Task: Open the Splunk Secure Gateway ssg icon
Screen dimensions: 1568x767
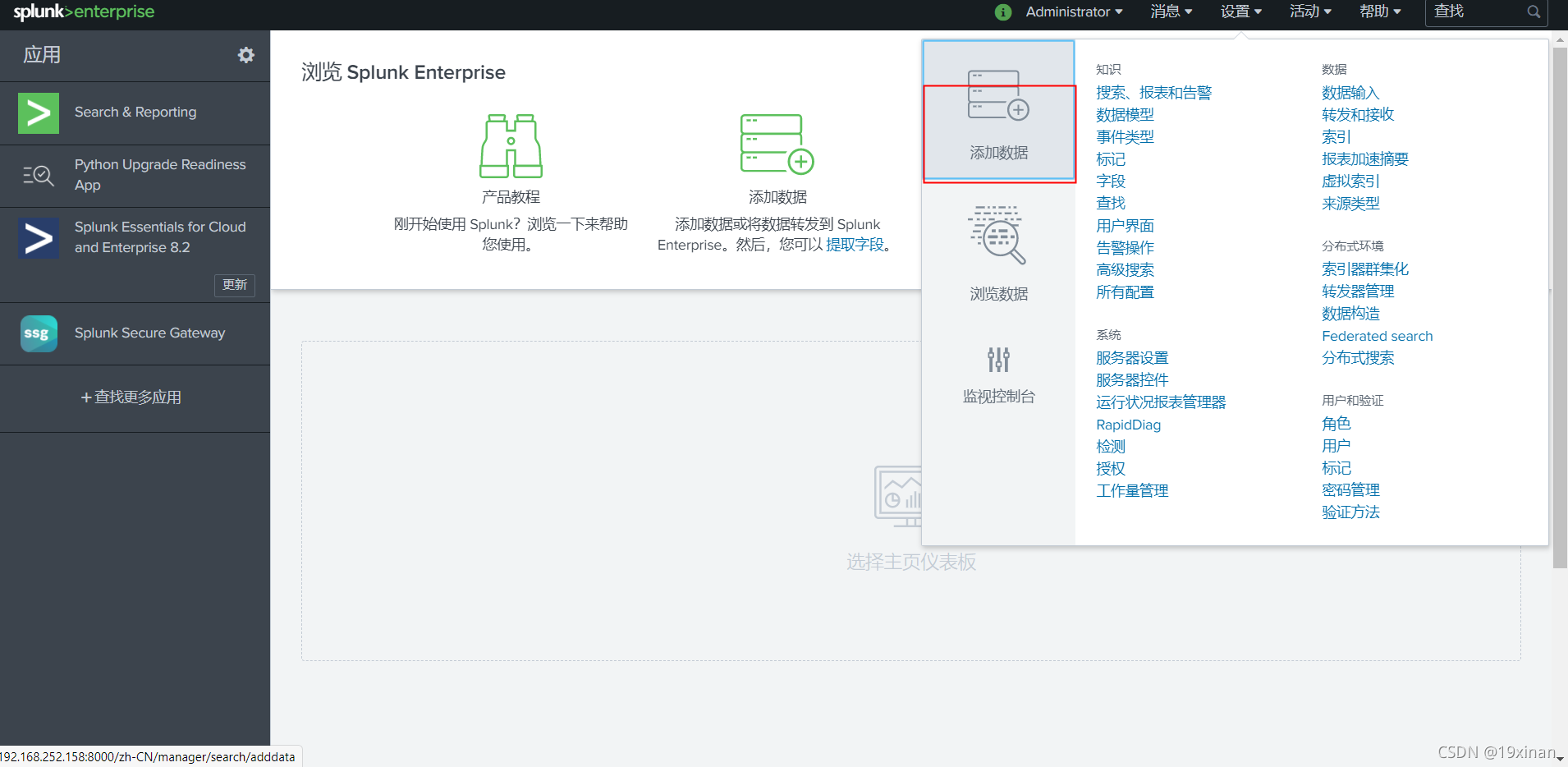Action: [39, 333]
